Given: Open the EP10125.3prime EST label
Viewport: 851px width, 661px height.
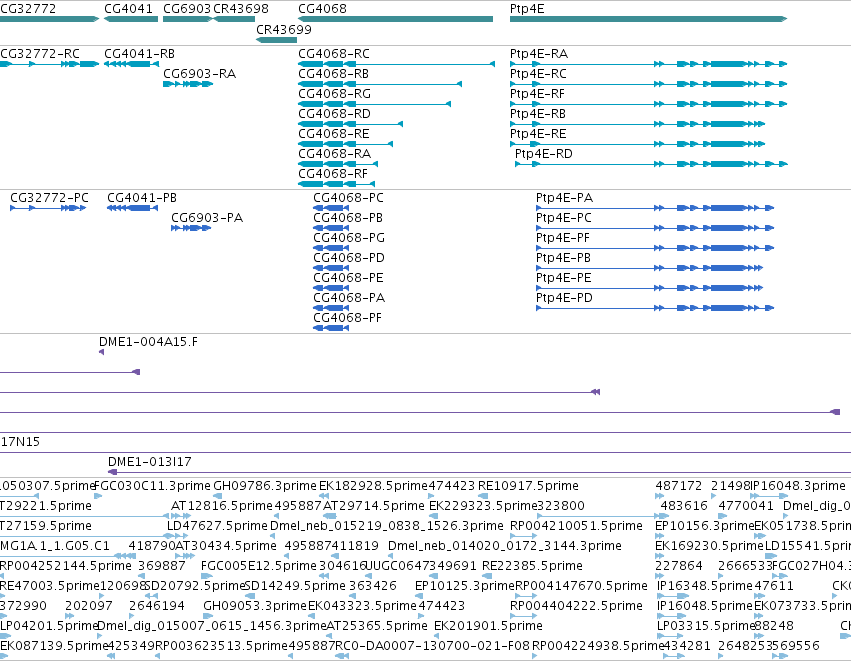Looking at the screenshot, I should click(465, 586).
